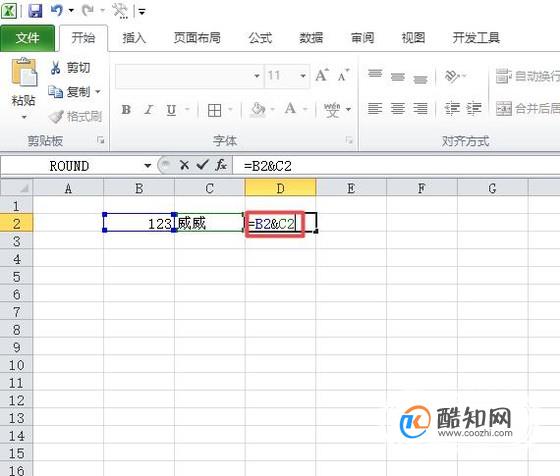
Task: Expand the ROUND name box dropdown
Action: pyautogui.click(x=148, y=166)
